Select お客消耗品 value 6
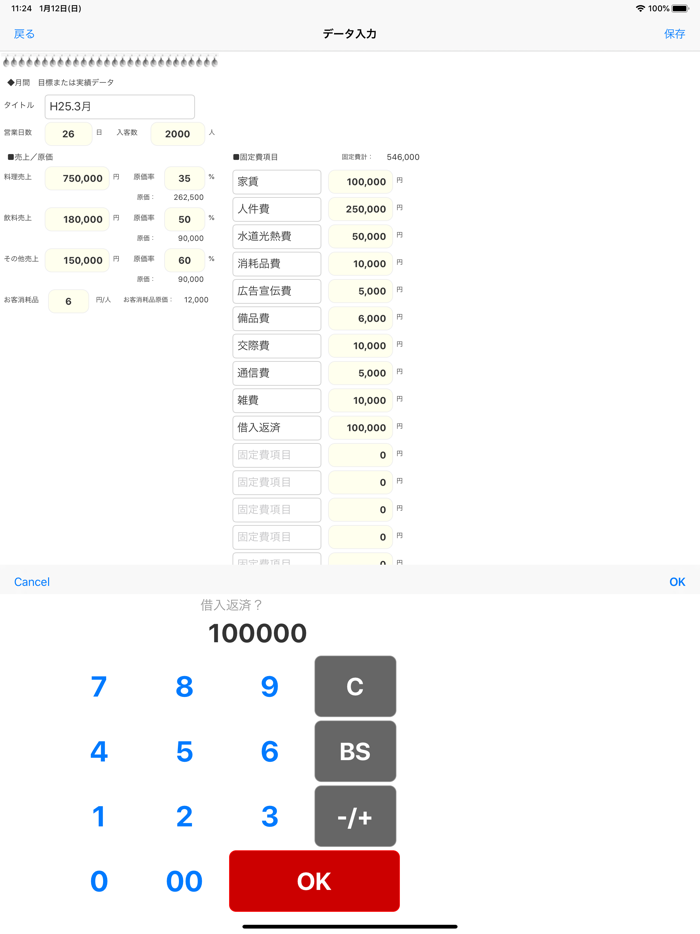Viewport: 700px width, 934px height. [x=69, y=301]
